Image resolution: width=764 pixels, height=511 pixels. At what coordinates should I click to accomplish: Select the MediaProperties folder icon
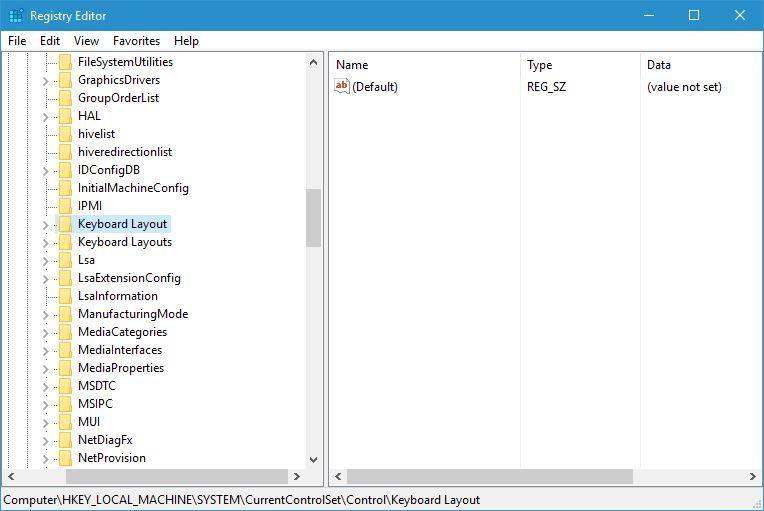[65, 369]
